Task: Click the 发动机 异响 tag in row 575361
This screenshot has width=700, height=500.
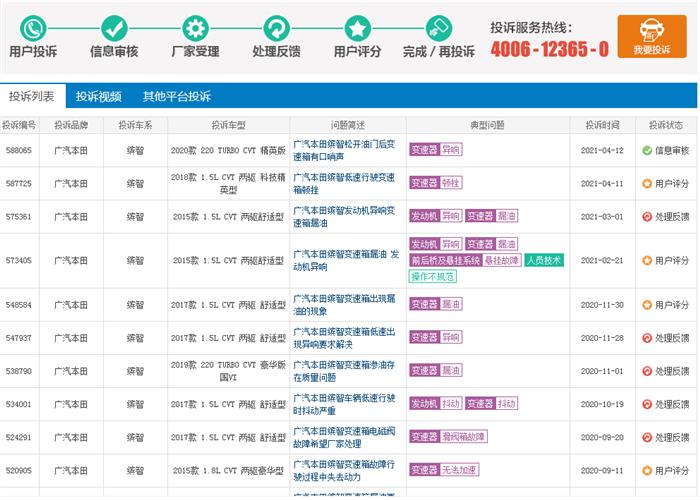Action: [436, 216]
